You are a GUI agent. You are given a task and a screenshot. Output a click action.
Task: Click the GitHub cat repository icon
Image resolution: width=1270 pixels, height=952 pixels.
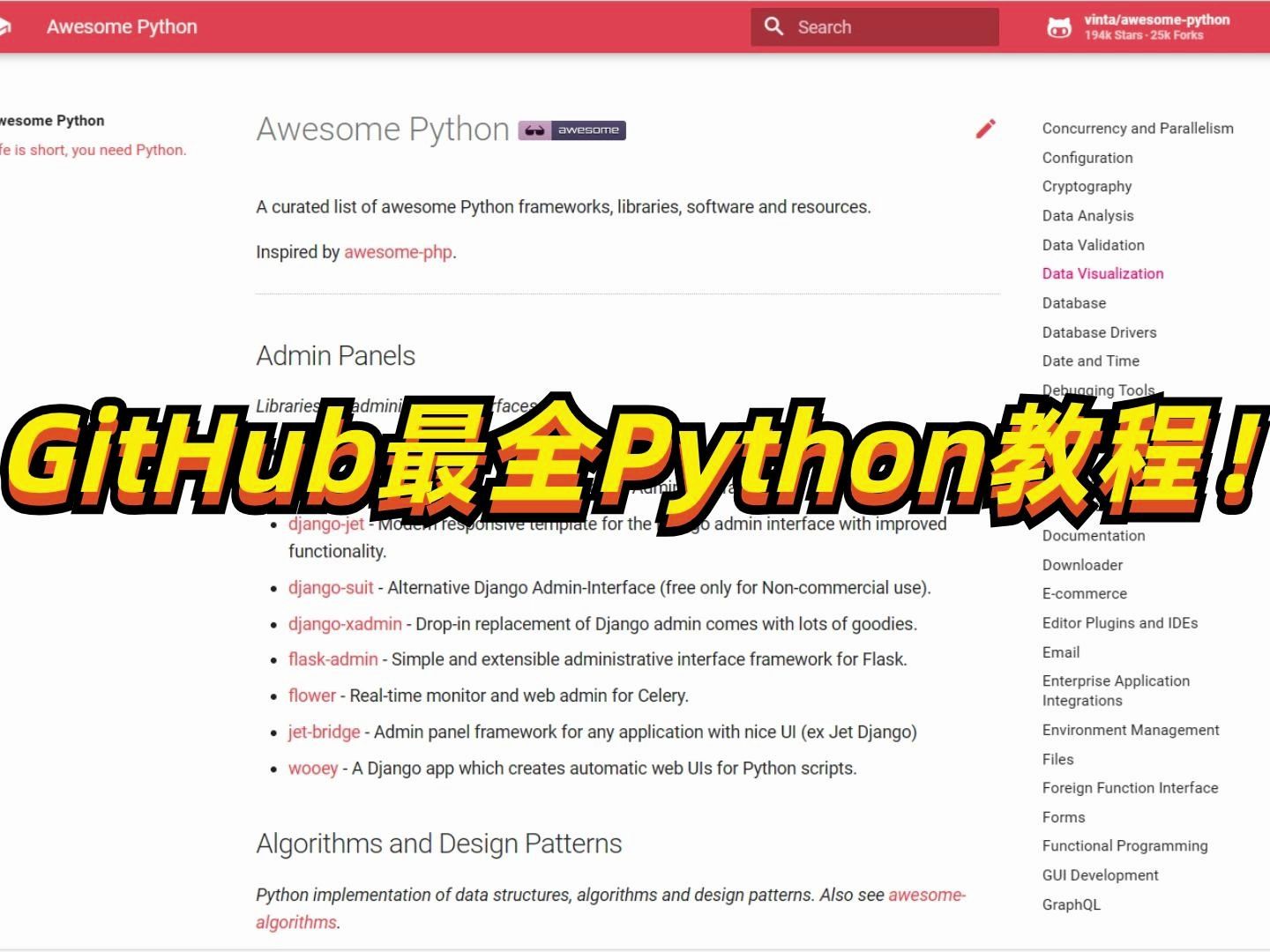click(1059, 27)
